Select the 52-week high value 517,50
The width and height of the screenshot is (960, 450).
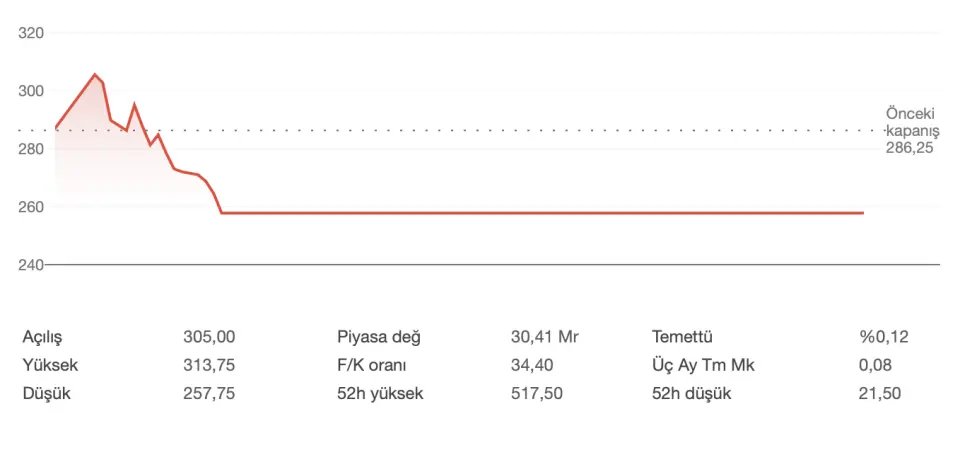pos(537,393)
